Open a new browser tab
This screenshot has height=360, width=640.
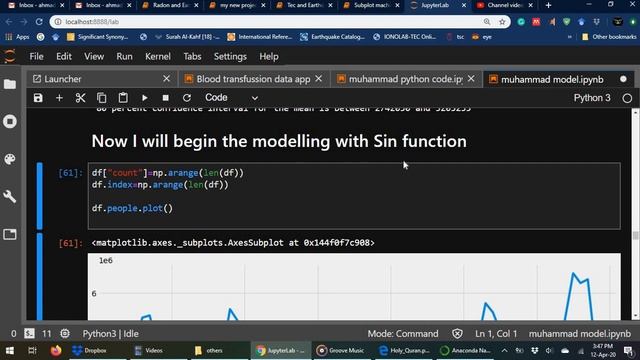(x=549, y=5)
